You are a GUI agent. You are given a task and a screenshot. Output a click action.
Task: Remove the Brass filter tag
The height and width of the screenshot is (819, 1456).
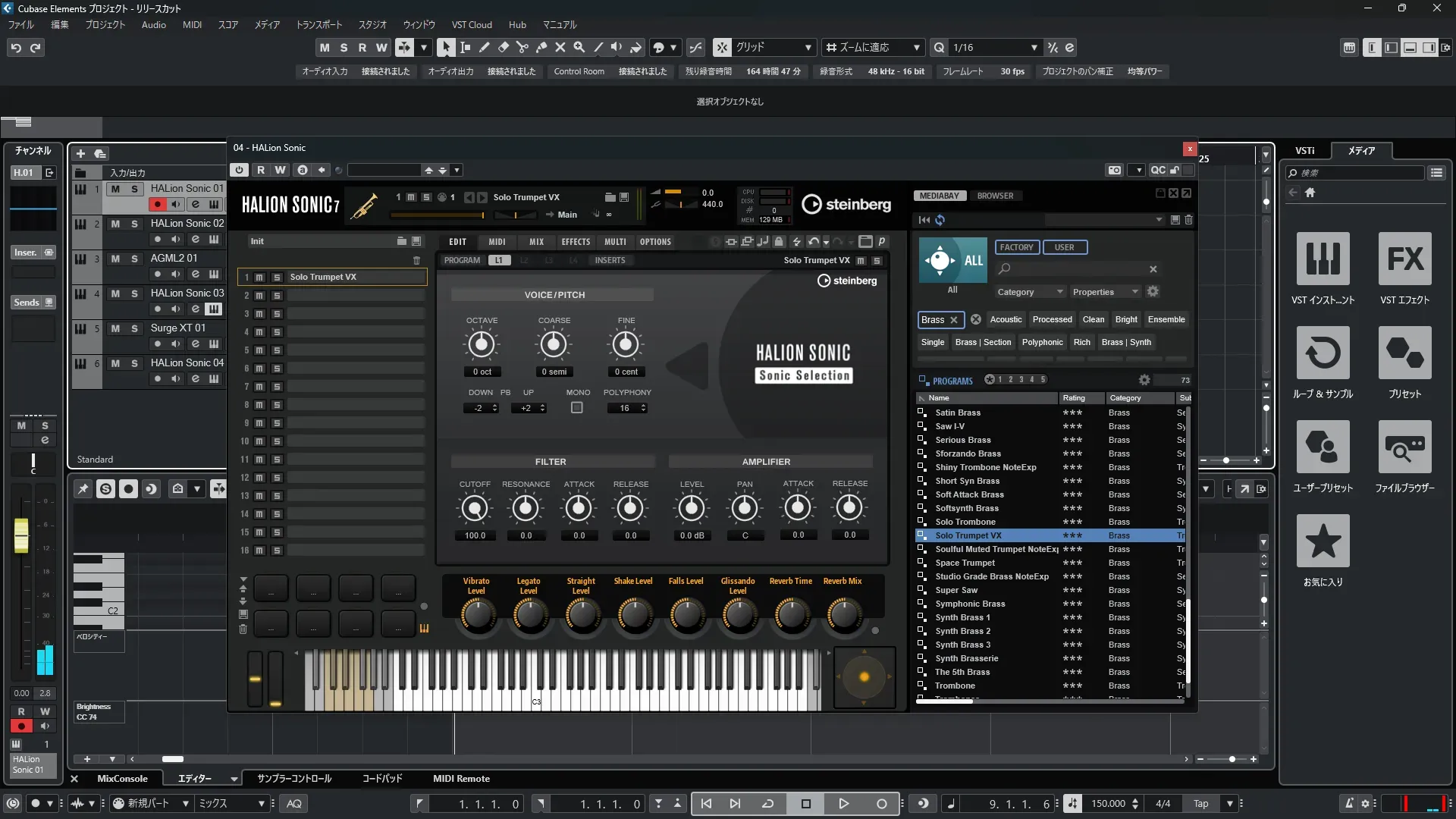click(x=955, y=320)
